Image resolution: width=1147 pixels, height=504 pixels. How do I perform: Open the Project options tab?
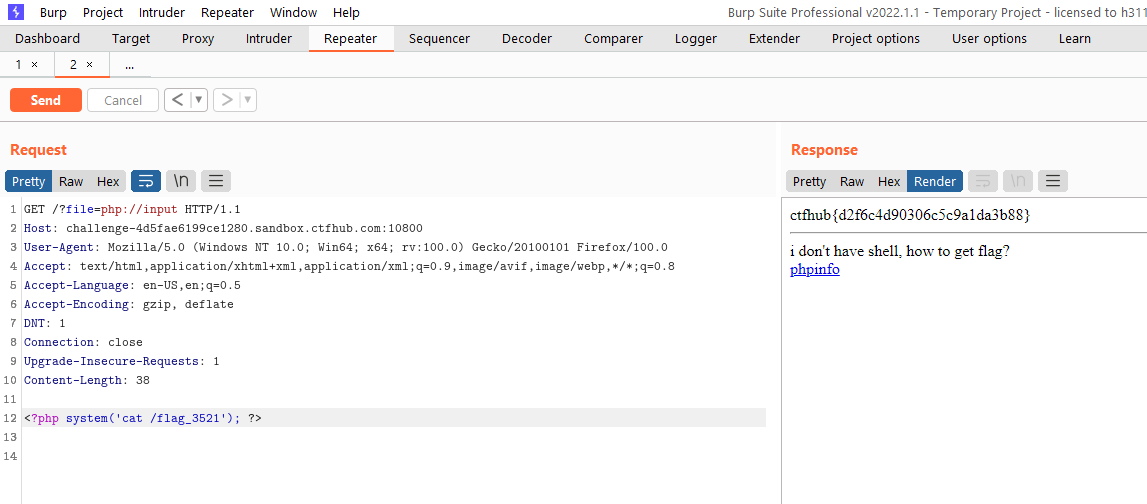[876, 39]
